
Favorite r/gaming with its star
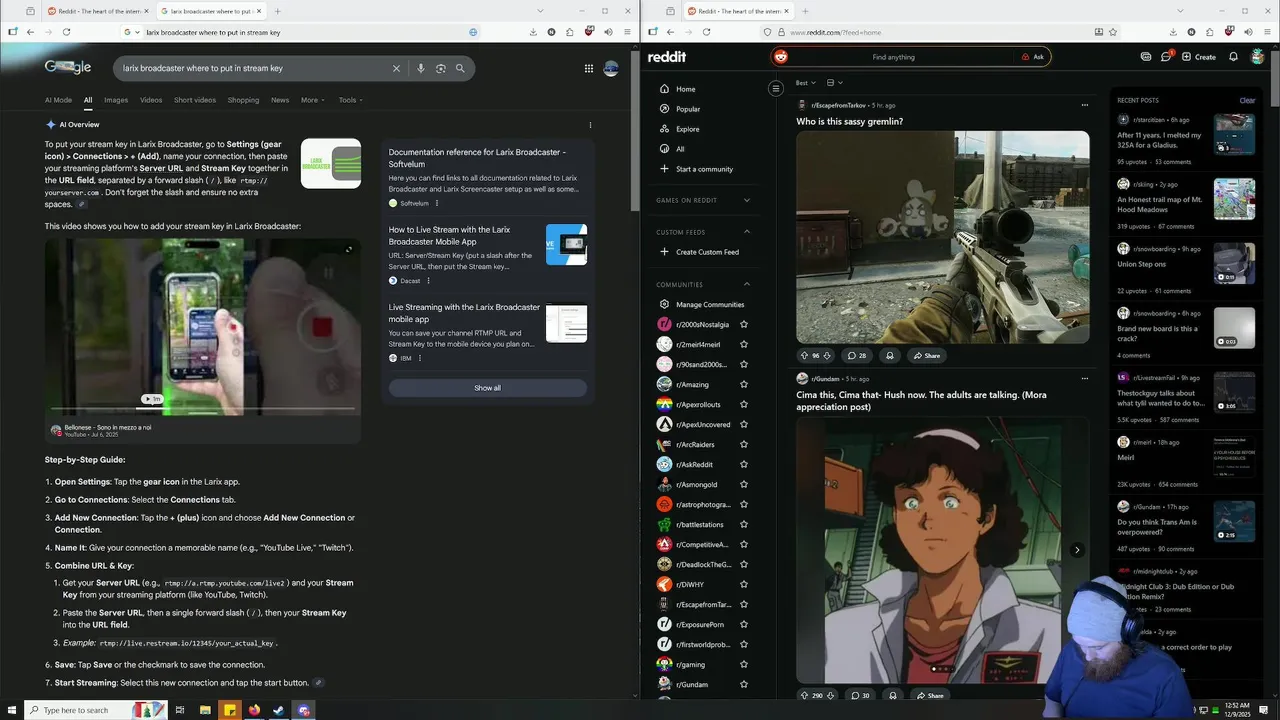point(744,664)
